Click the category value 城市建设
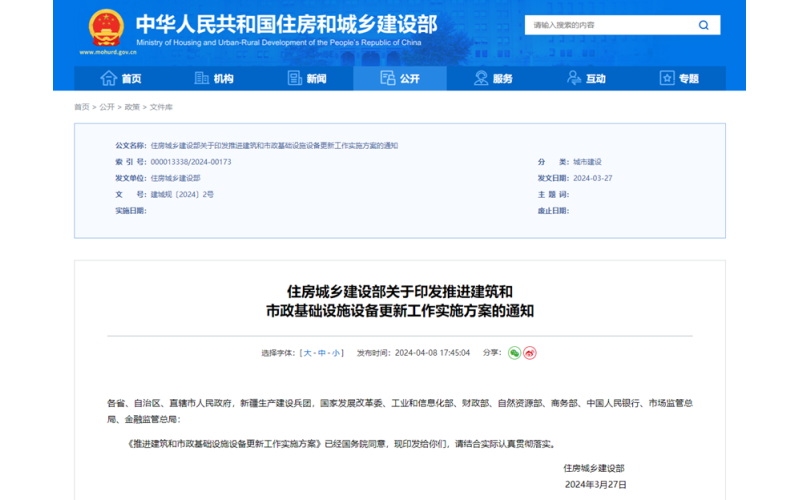The image size is (800, 500). point(587,162)
